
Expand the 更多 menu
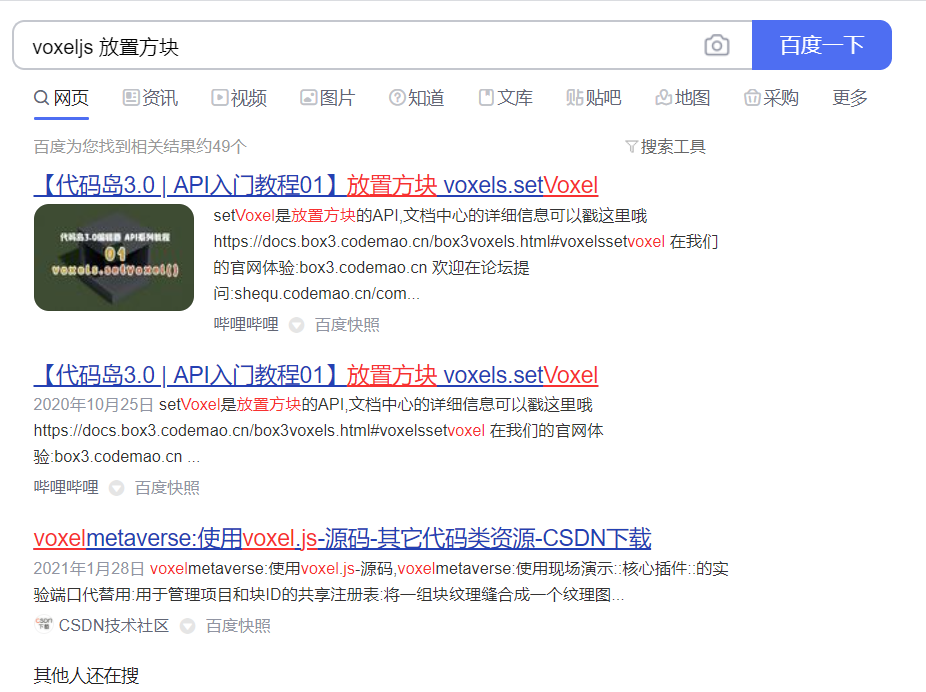pyautogui.click(x=850, y=98)
